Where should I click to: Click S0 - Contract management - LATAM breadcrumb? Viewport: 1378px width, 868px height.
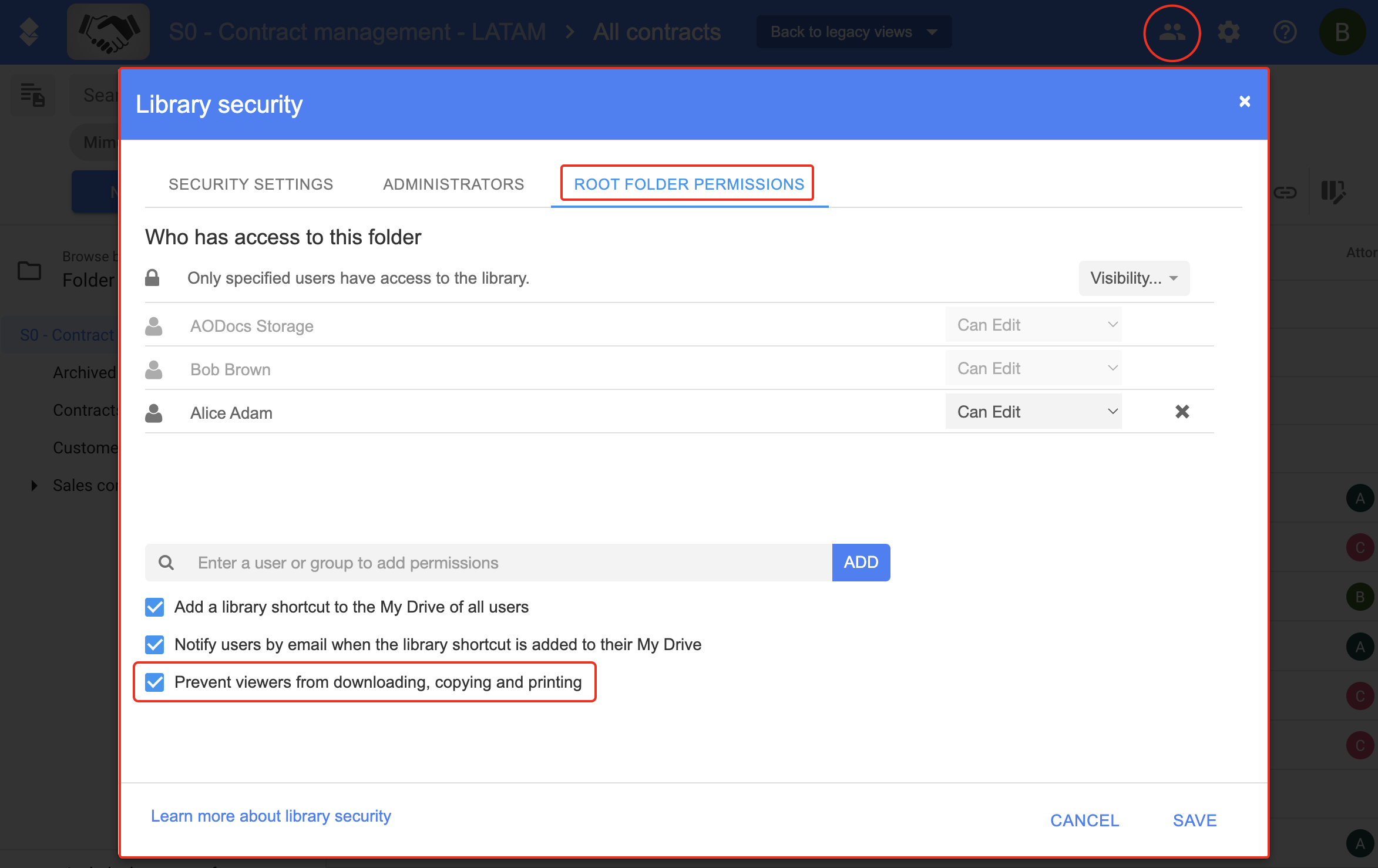357,32
